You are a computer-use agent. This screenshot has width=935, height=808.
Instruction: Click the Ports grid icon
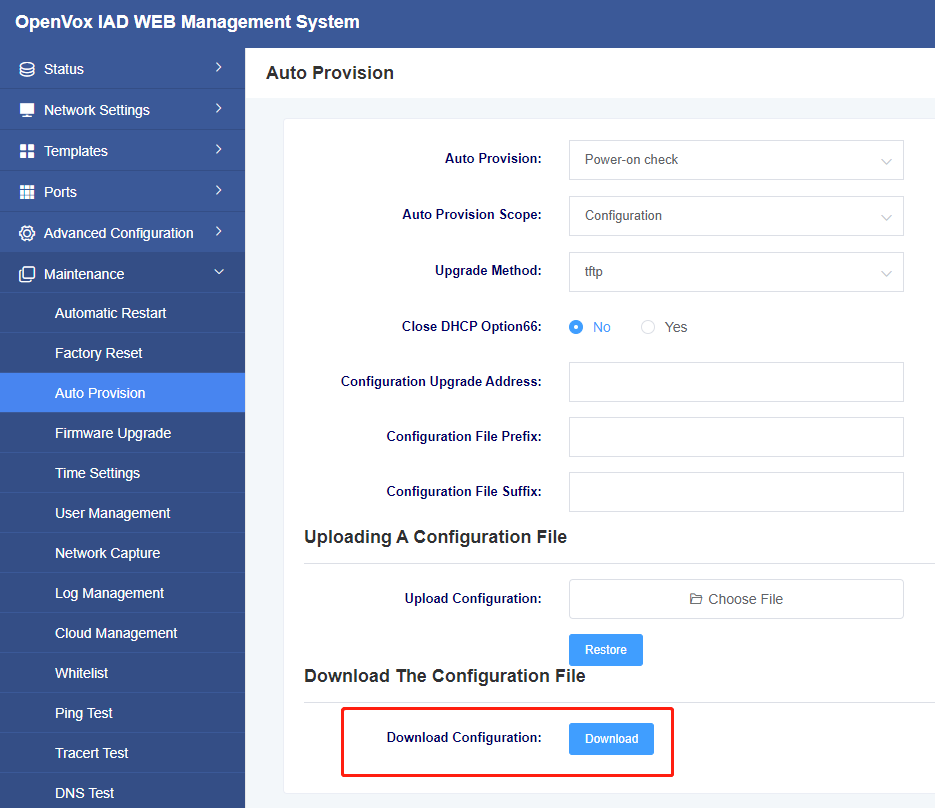[x=27, y=192]
